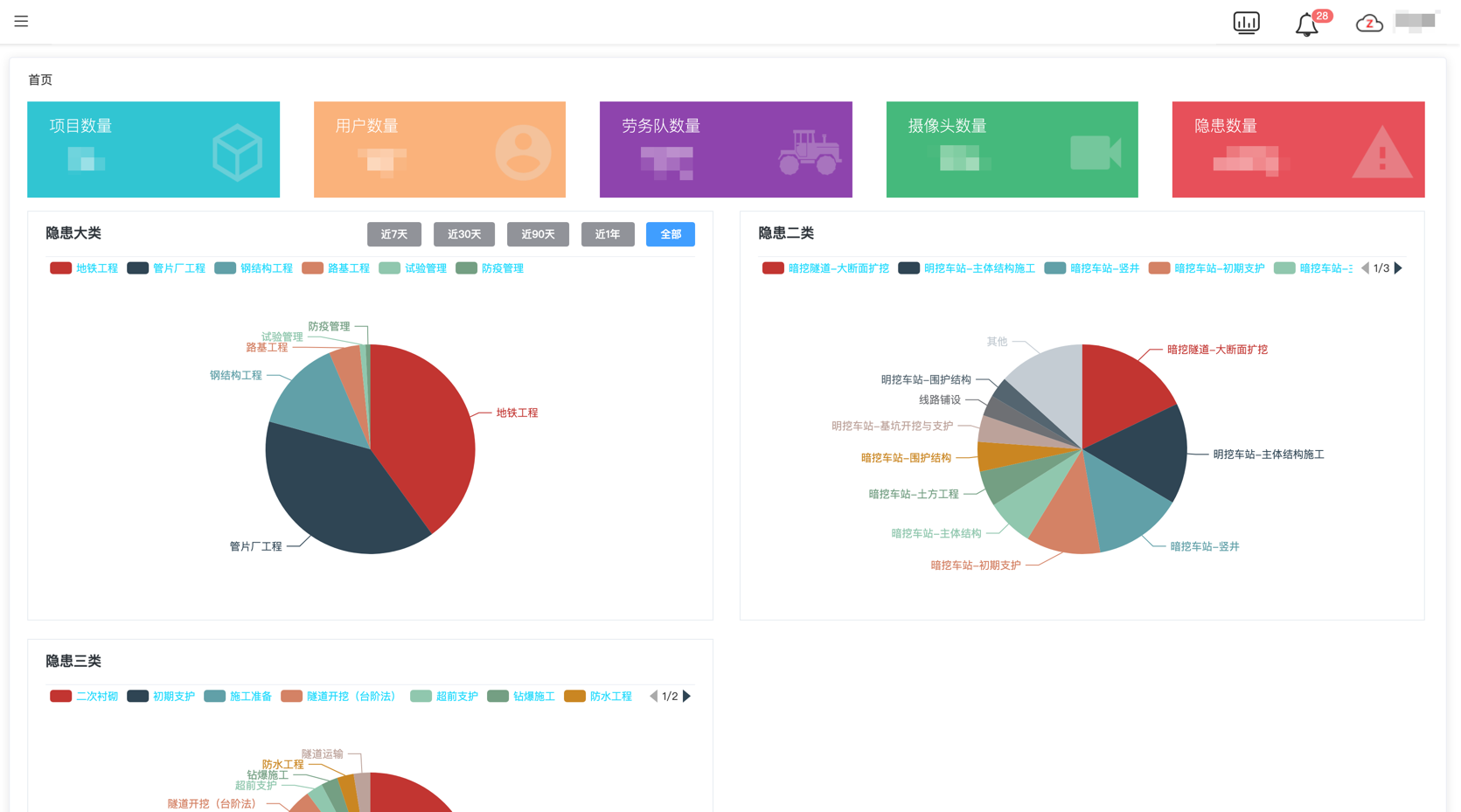Select the 全部 filter button
Image resolution: width=1461 pixels, height=812 pixels.
tap(671, 234)
